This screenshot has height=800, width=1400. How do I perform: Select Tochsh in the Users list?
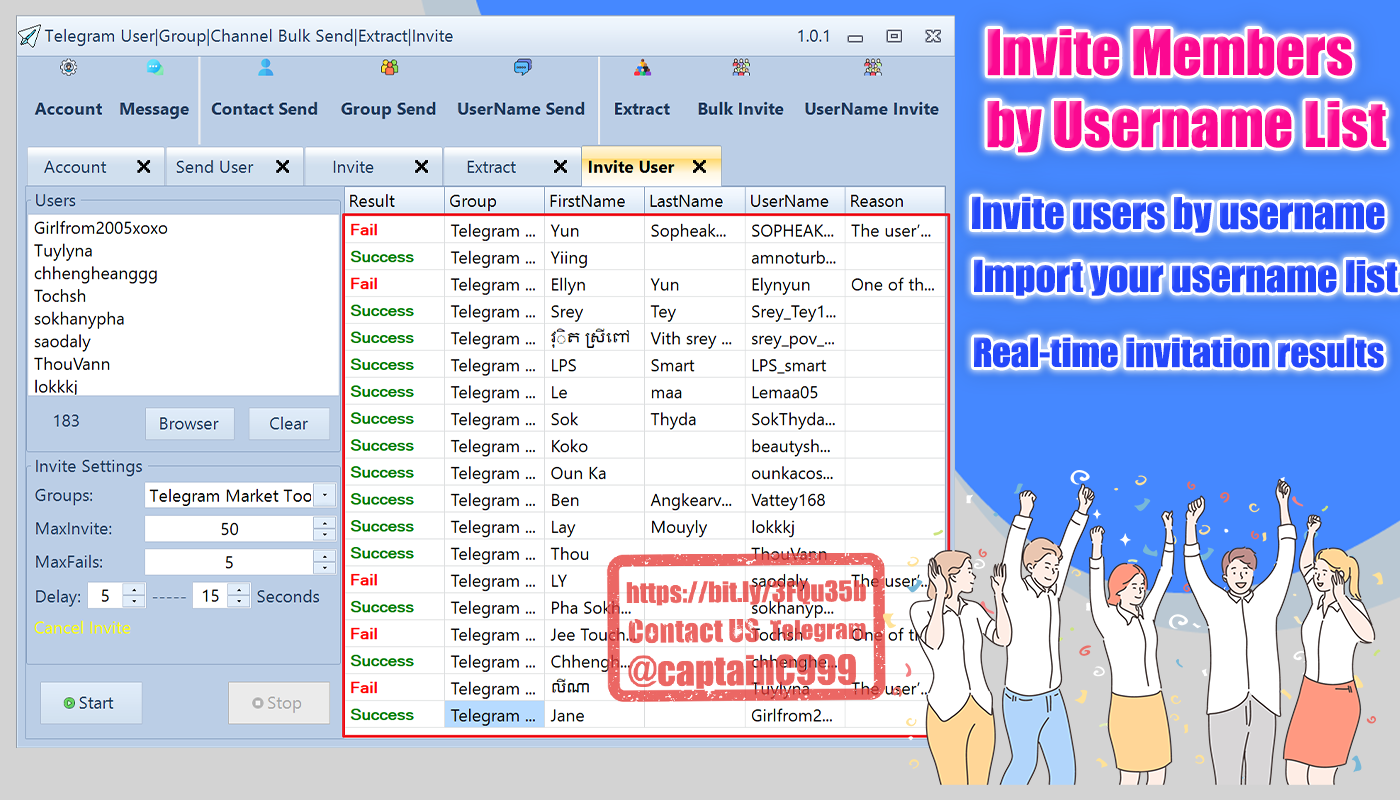click(60, 296)
